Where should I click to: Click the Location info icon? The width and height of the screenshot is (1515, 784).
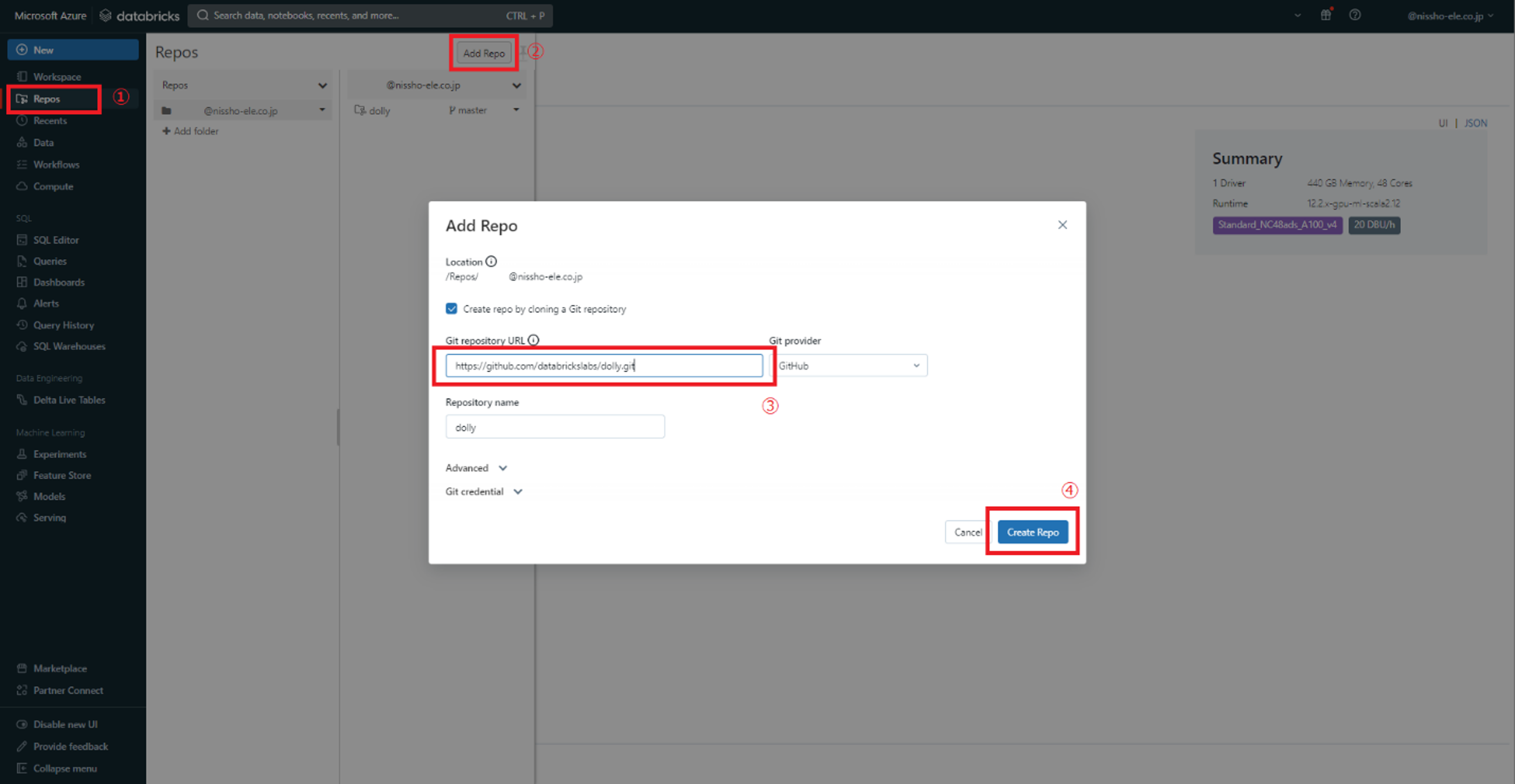[491, 262]
